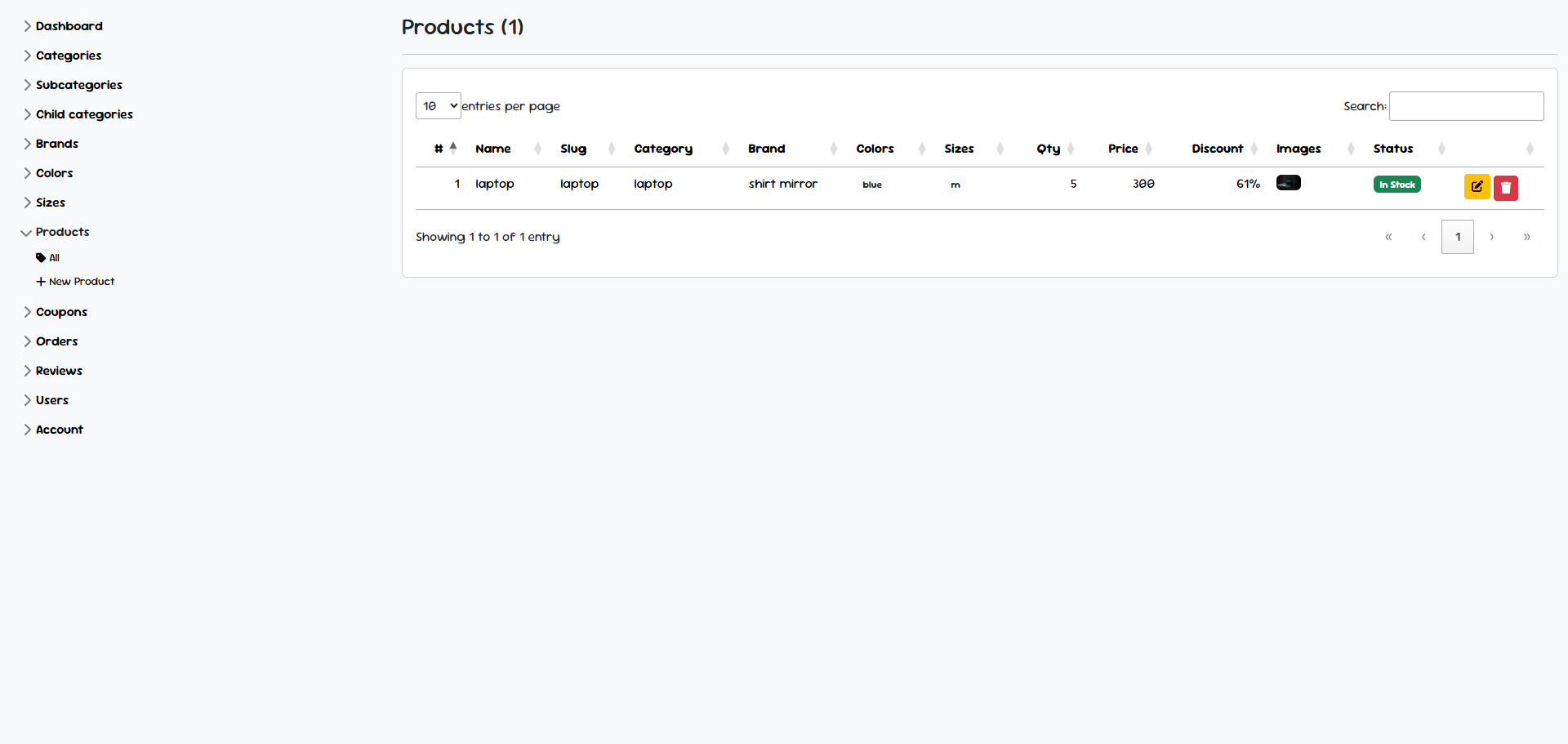Expand the Brands sidebar chevron
This screenshot has height=744, width=1568.
[27, 144]
